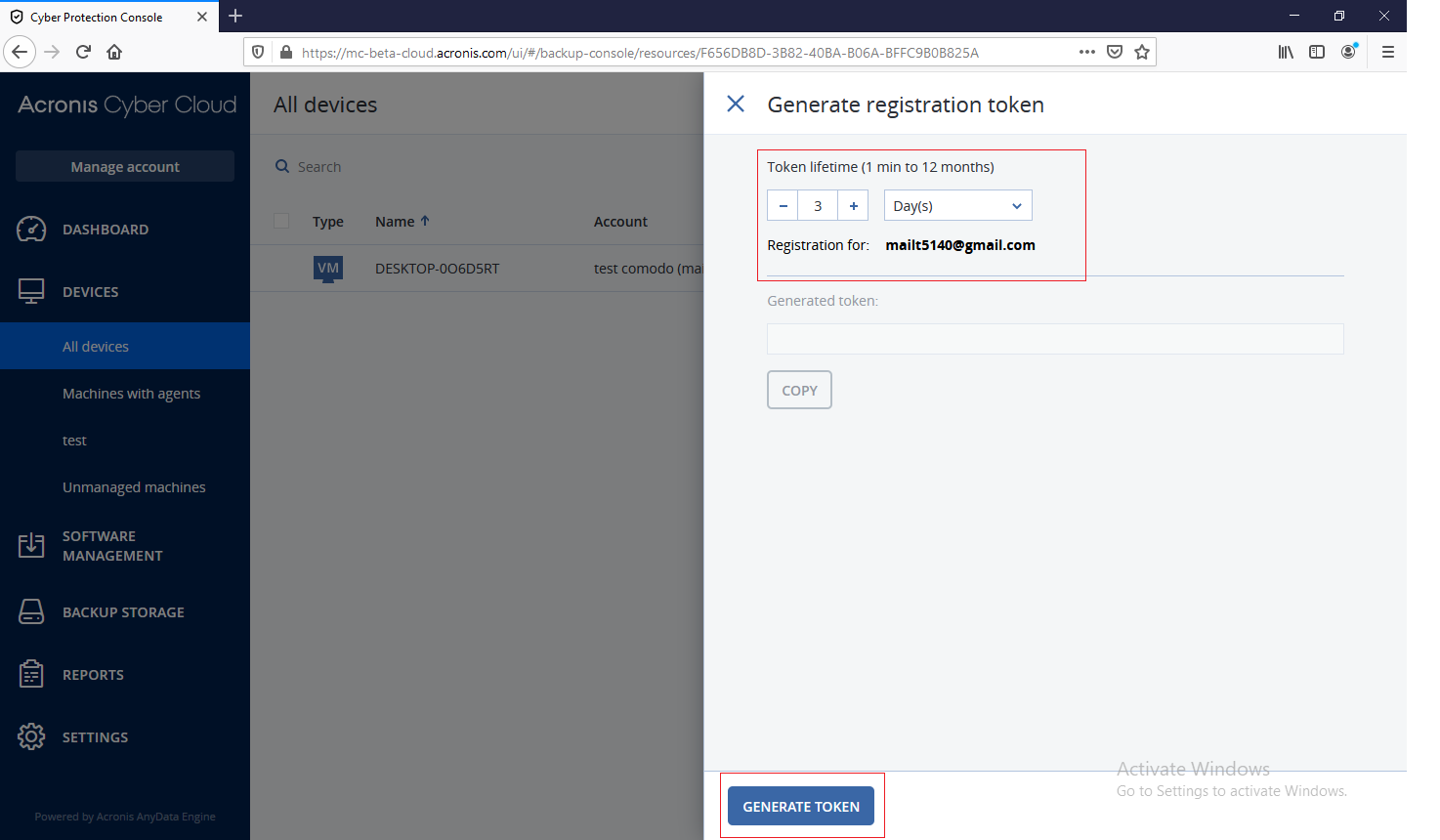This screenshot has height=840, width=1440.
Task: Click the VM icon for DESKTOP-0O6D5RT
Action: tap(328, 269)
